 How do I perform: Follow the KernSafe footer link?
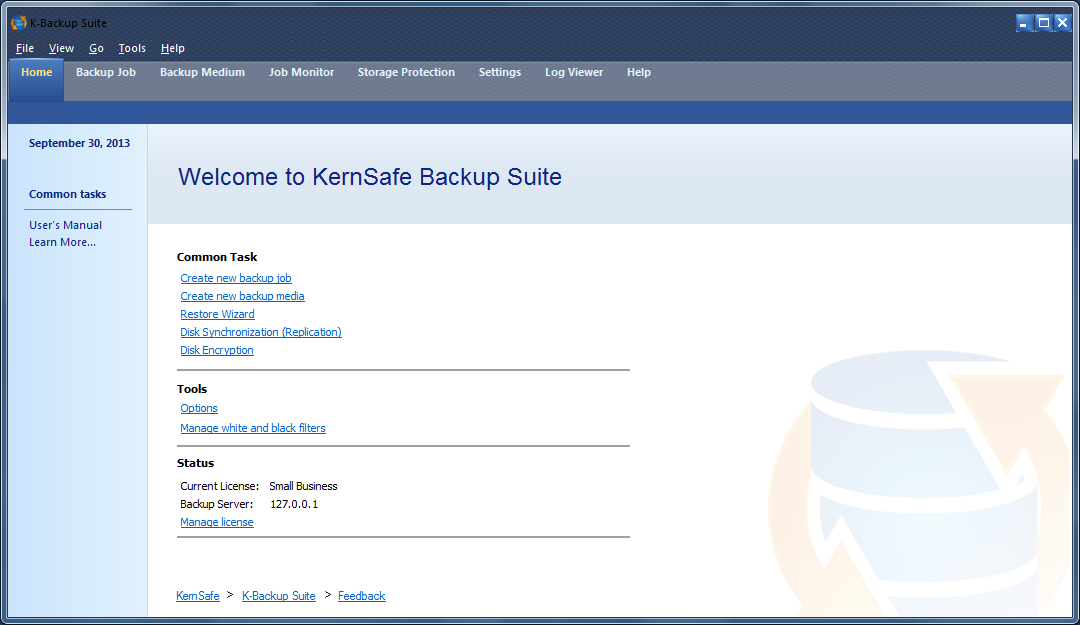point(198,596)
